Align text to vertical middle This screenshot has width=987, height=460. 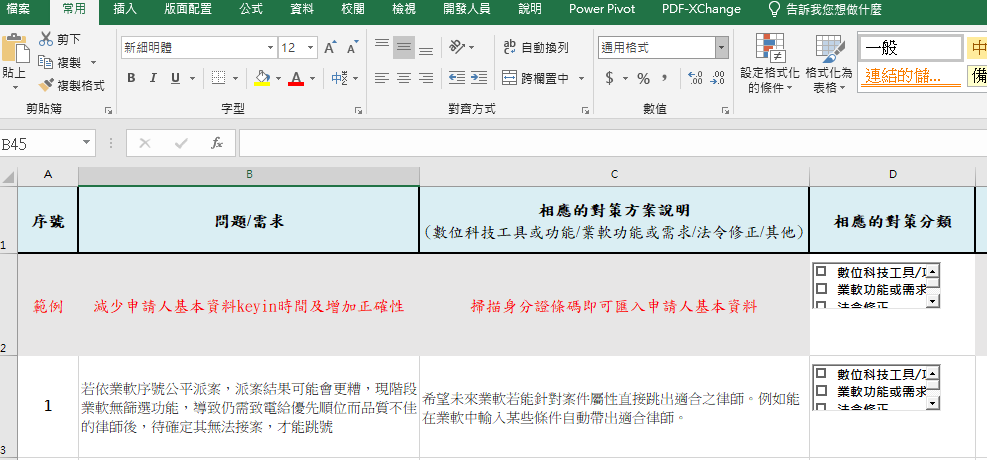click(404, 47)
